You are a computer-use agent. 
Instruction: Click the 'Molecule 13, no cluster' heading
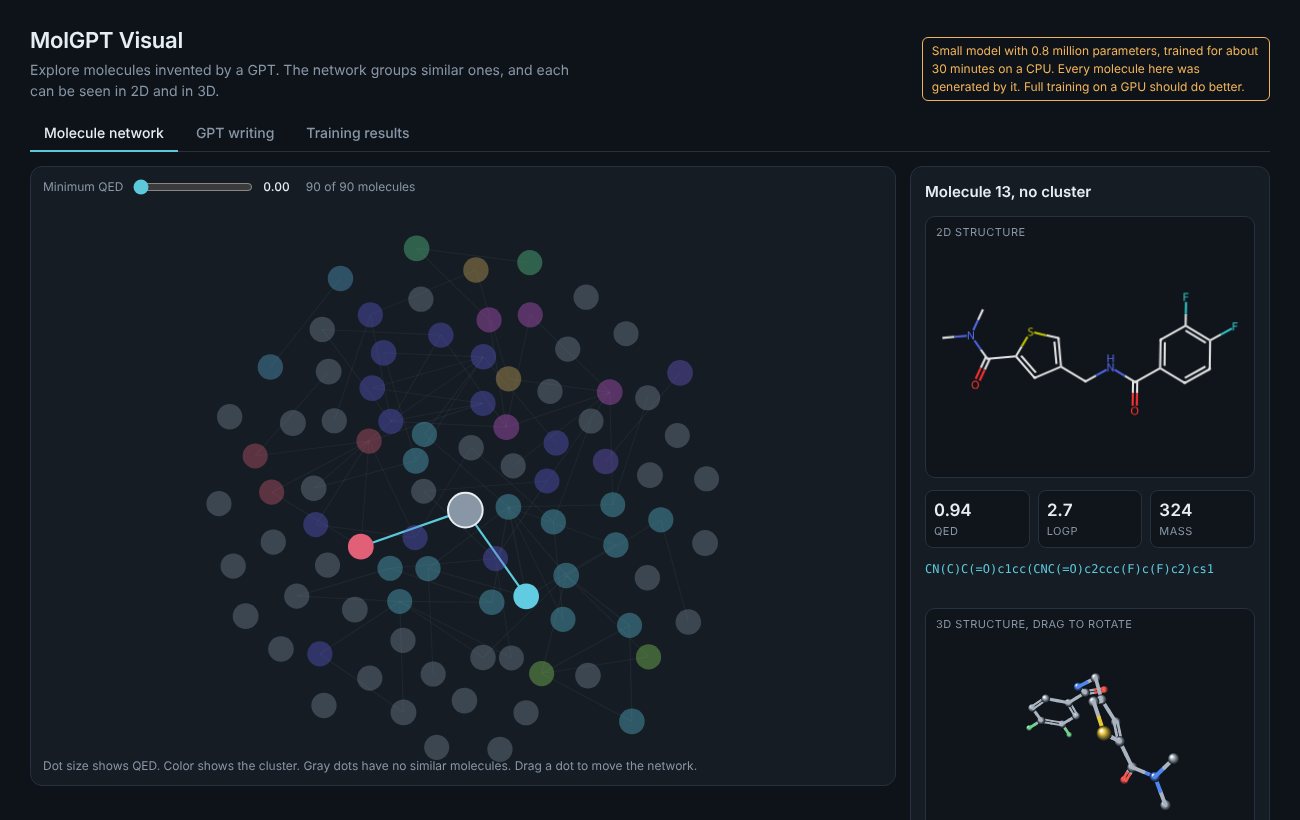pyautogui.click(x=1008, y=192)
